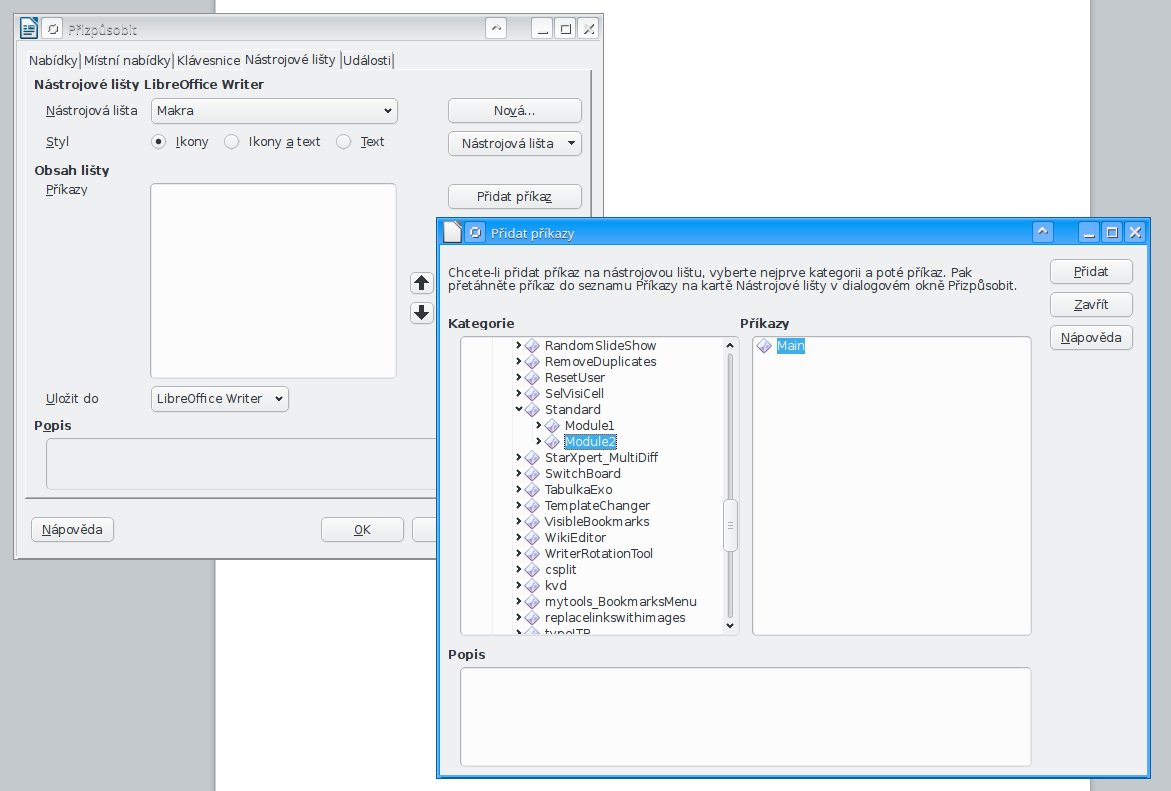Move command up with the up arrow button

click(x=421, y=282)
